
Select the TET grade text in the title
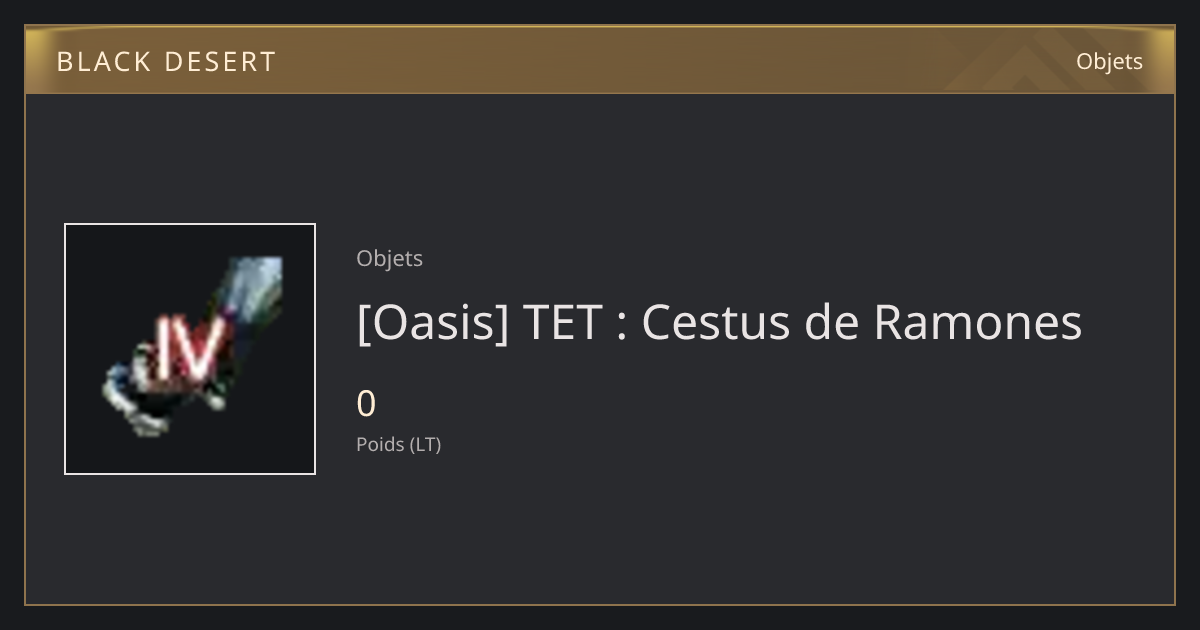tap(562, 322)
